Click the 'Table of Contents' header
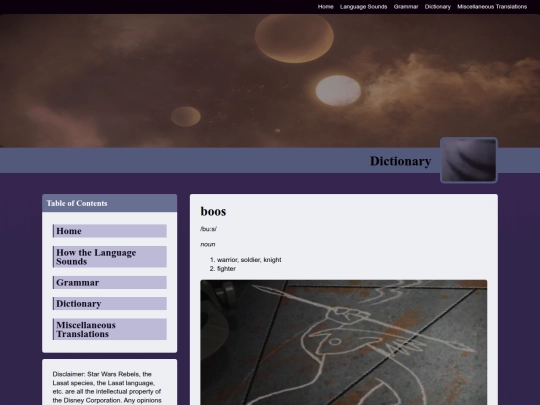This screenshot has height=405, width=540. click(110, 203)
